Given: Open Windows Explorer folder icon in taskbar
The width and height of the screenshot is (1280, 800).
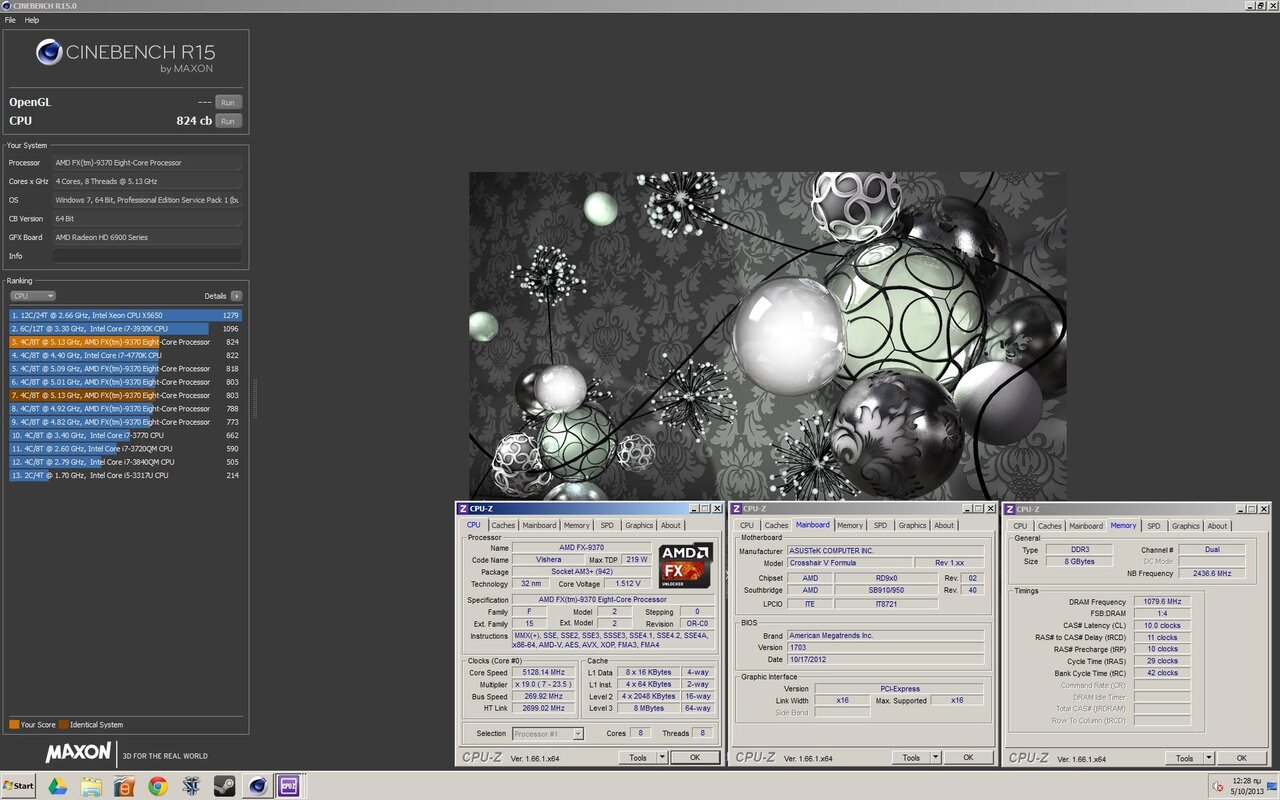Looking at the screenshot, I should click(91, 786).
